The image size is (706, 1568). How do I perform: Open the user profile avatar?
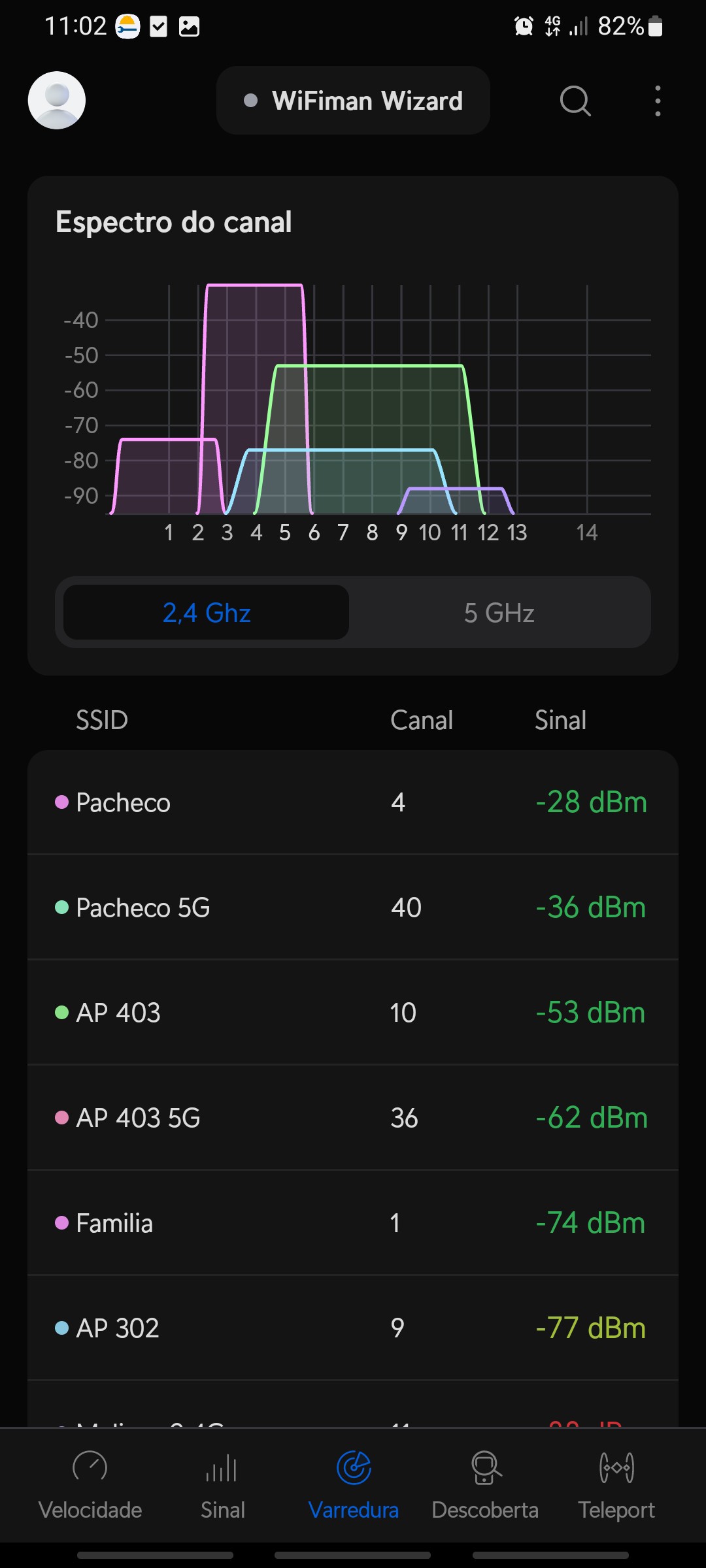click(x=57, y=100)
